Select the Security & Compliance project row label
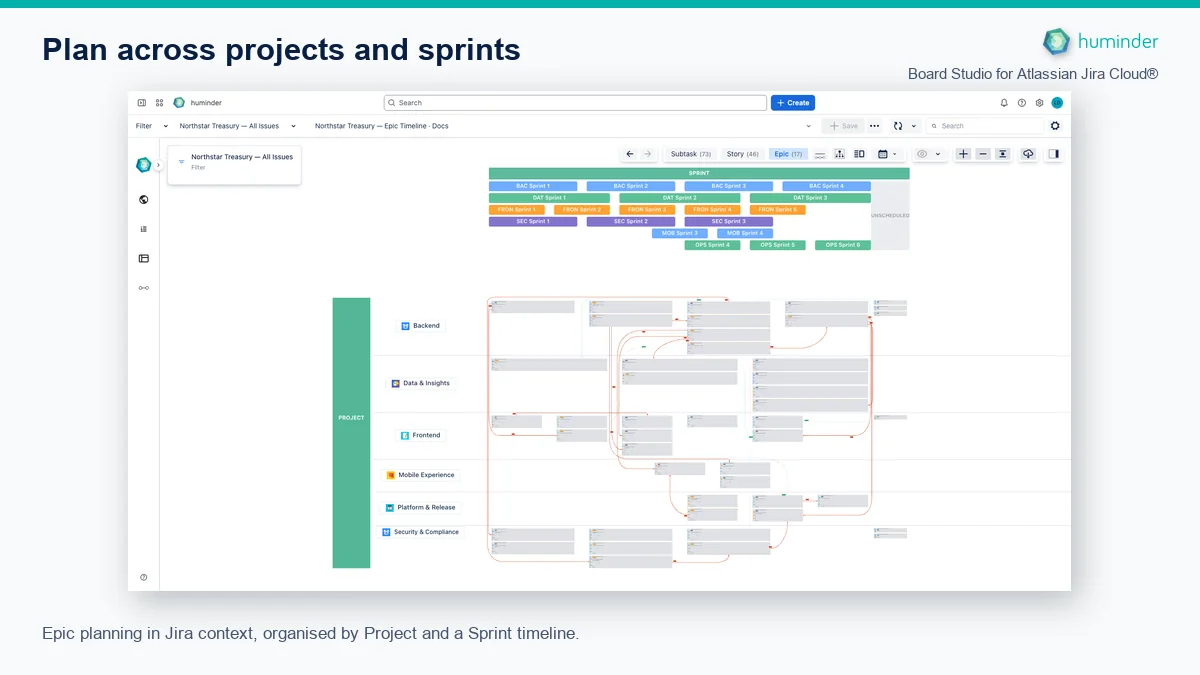Viewport: 1200px width, 675px height. point(421,532)
